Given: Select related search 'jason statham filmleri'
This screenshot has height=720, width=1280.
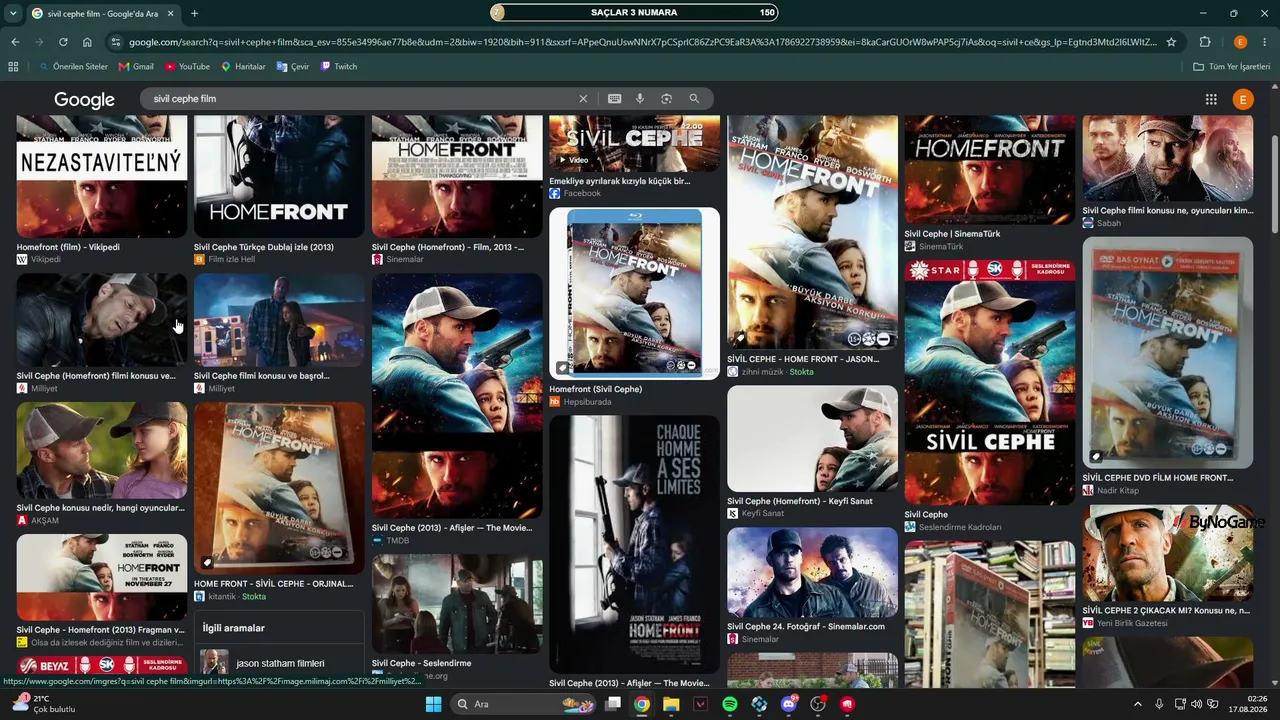Looking at the screenshot, I should click(279, 663).
